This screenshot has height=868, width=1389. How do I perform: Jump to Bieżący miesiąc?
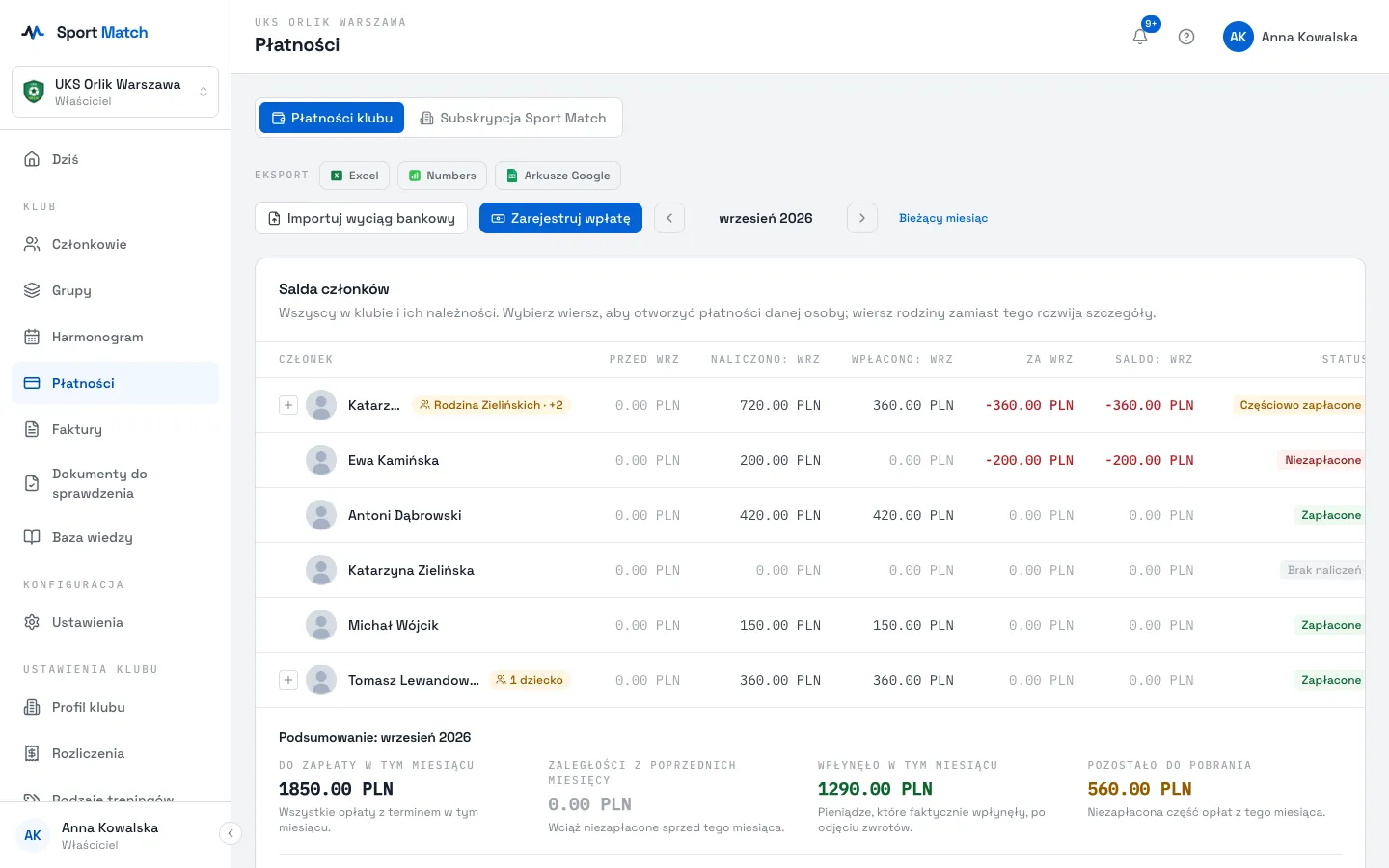(943, 218)
